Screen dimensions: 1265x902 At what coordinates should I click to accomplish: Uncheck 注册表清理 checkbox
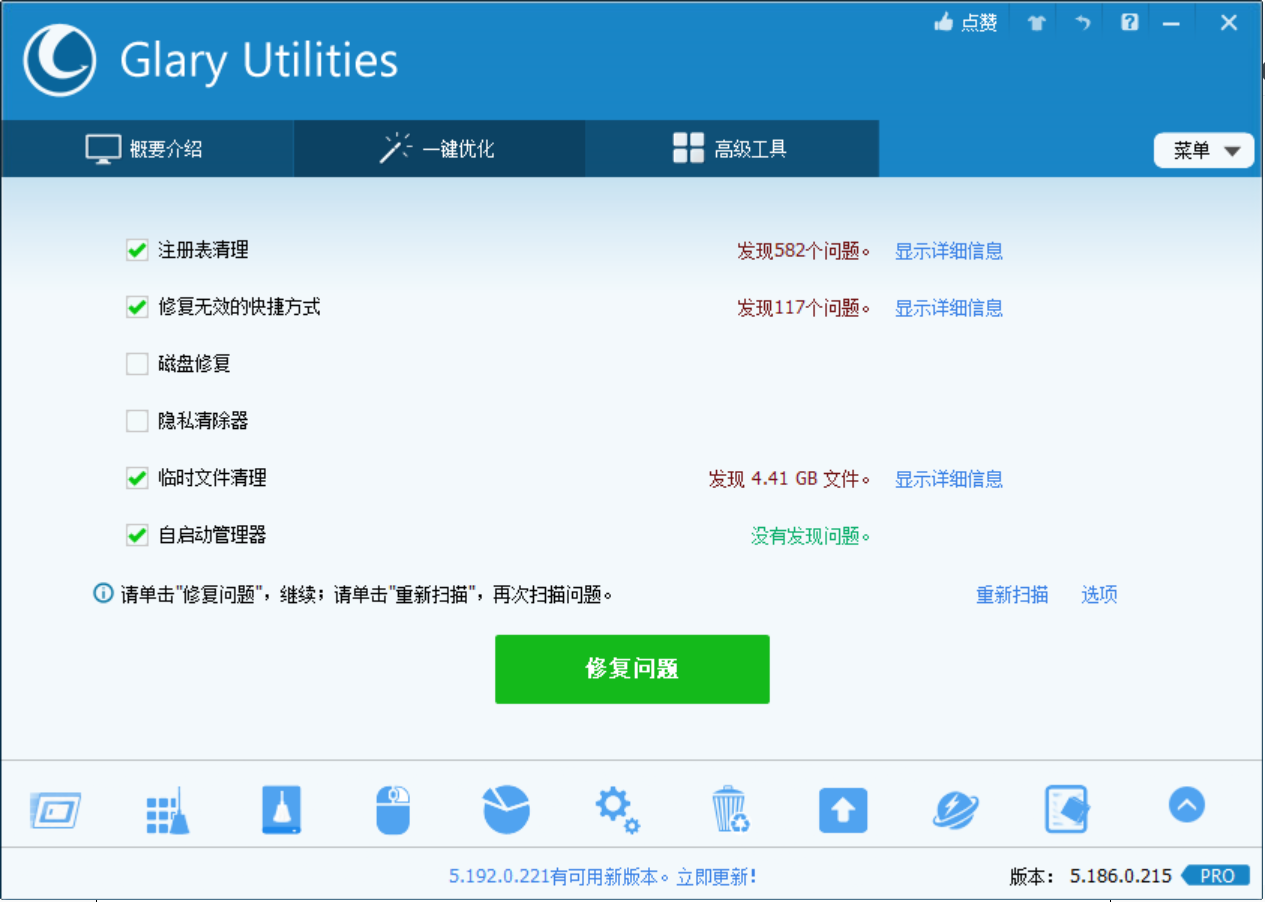point(137,250)
